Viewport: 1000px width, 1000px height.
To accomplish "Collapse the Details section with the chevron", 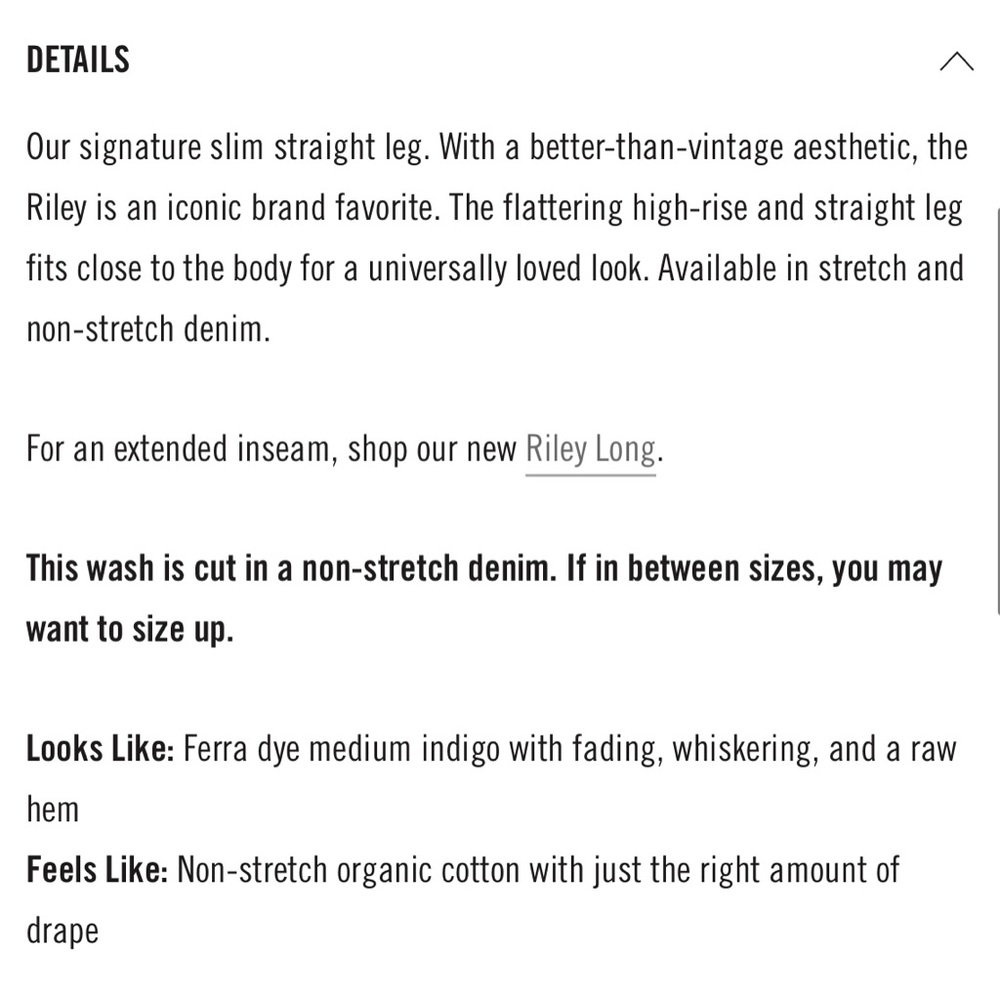I will click(956, 62).
